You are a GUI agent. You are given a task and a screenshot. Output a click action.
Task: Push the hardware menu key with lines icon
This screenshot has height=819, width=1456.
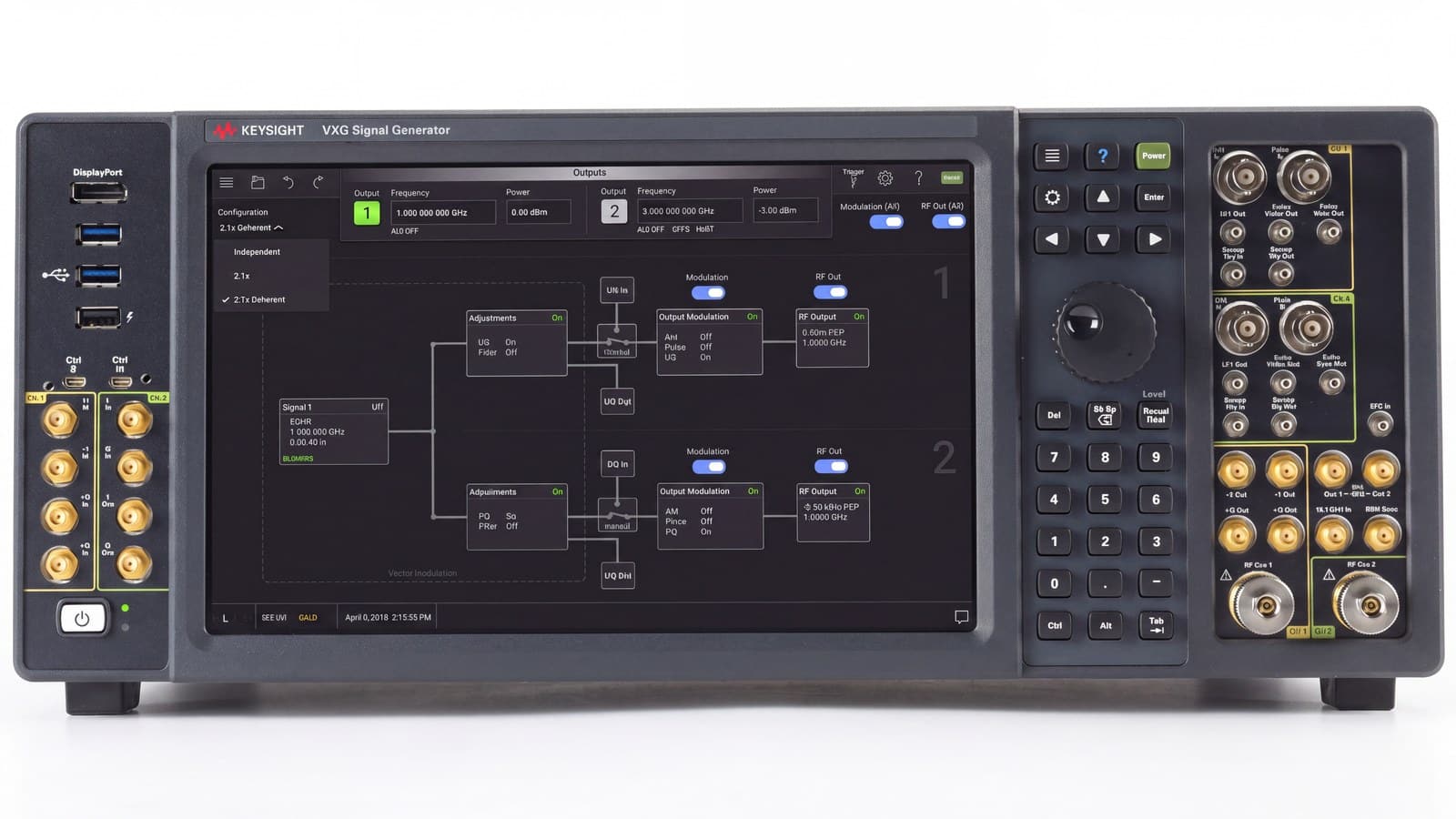[1052, 156]
